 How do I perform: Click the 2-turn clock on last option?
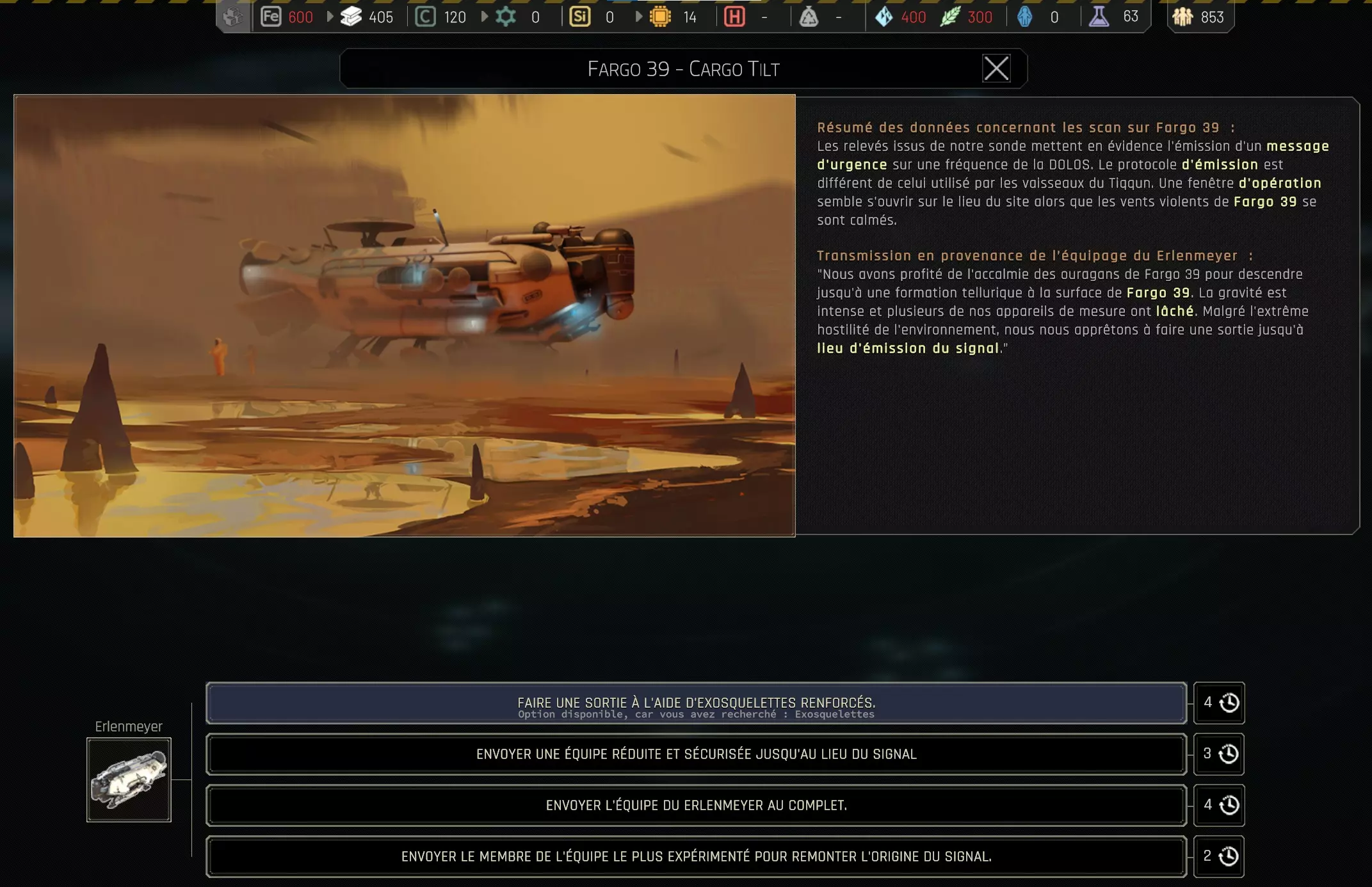click(1228, 856)
